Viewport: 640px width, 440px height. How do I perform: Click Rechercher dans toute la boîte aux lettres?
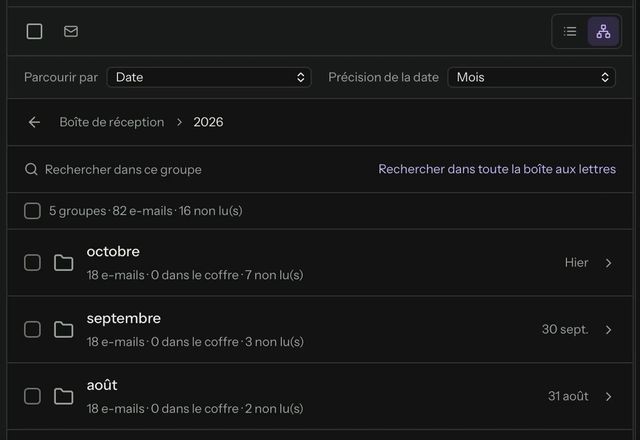click(497, 169)
